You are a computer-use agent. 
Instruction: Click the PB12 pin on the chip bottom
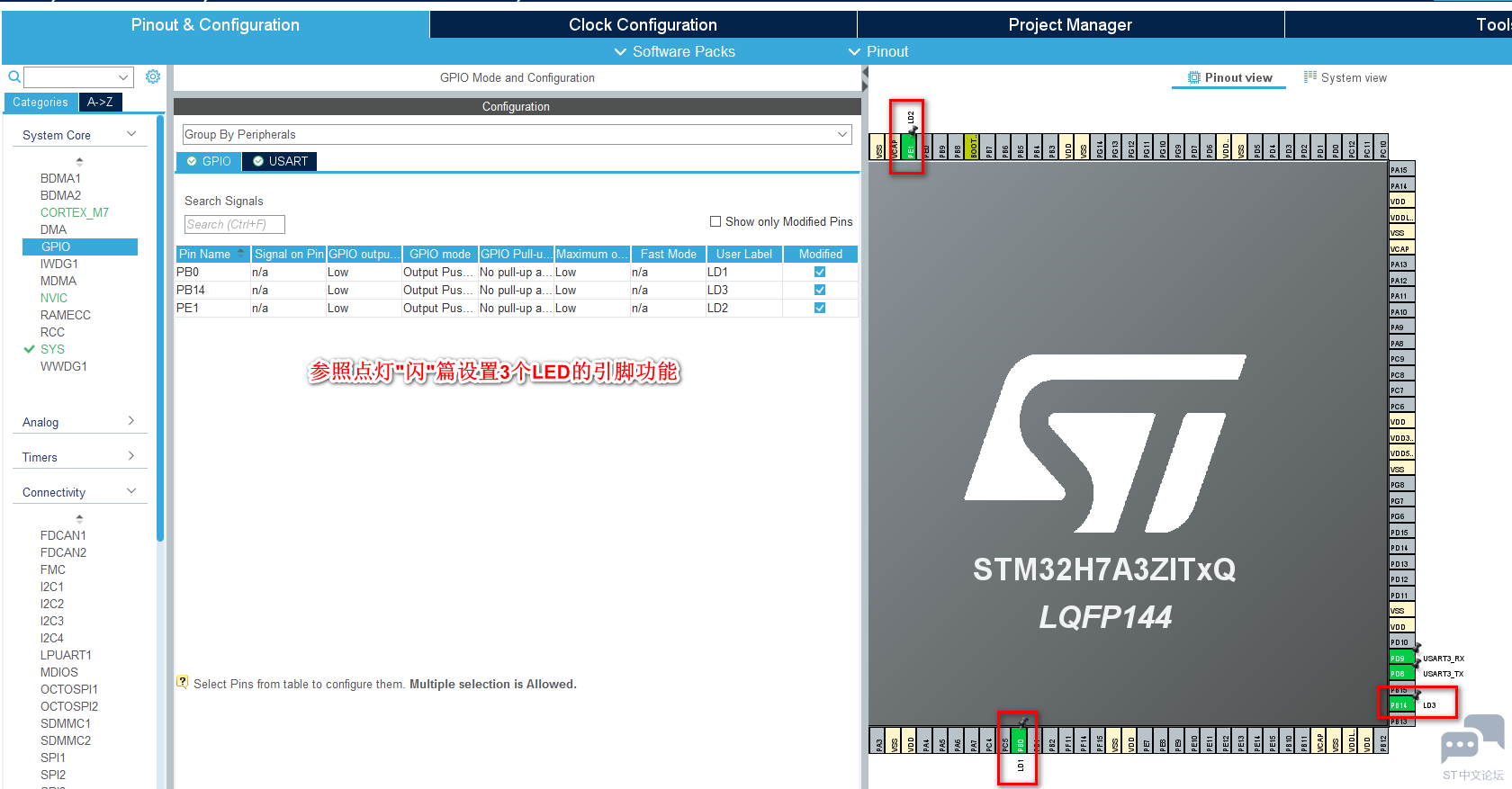pyautogui.click(x=1382, y=740)
